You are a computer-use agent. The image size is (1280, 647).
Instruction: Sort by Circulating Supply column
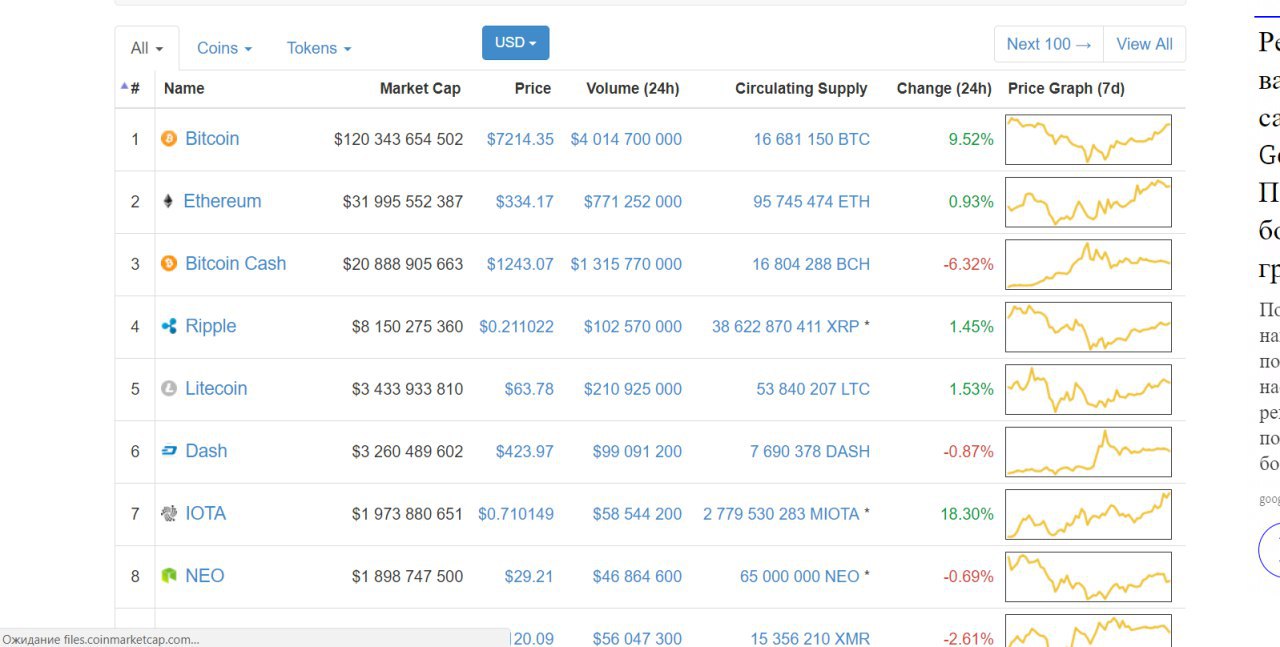click(x=801, y=88)
